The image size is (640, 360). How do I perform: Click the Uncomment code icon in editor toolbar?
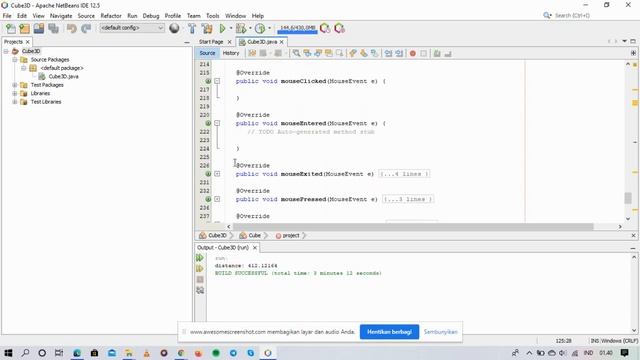(448, 53)
